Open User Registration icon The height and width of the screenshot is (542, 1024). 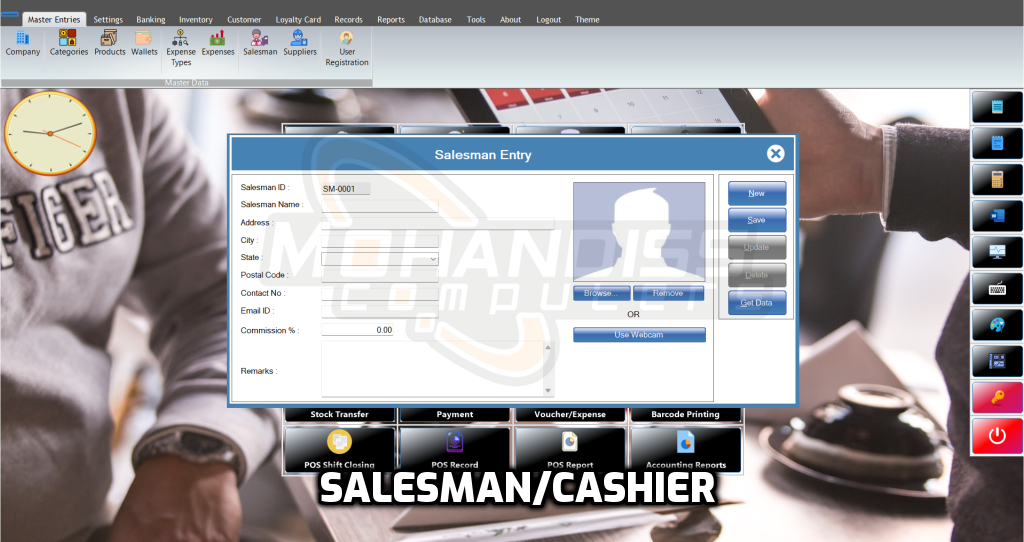click(347, 48)
